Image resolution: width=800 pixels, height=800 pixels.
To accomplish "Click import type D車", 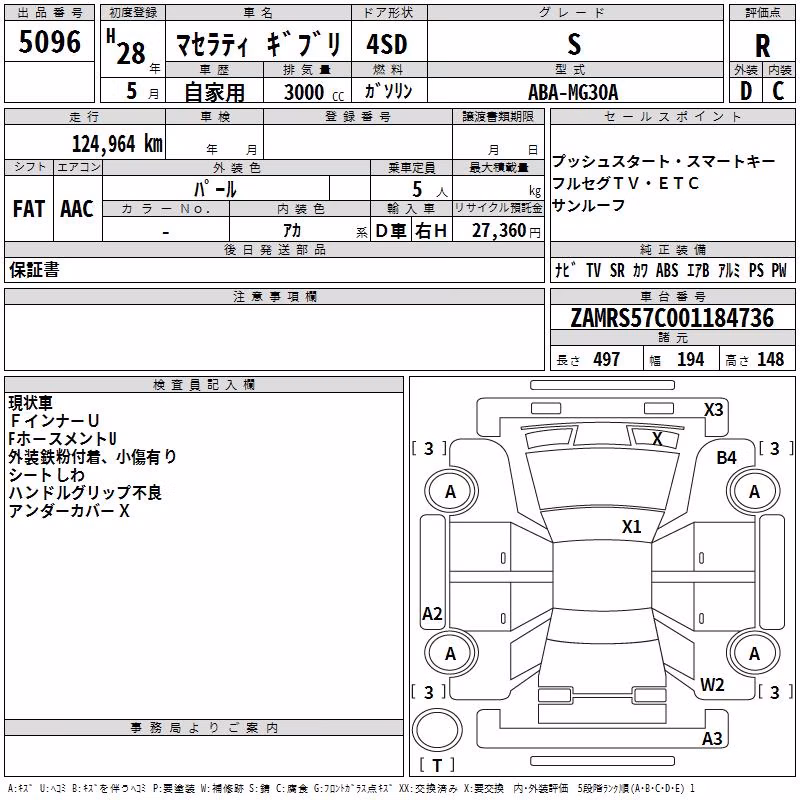I will tap(391, 231).
